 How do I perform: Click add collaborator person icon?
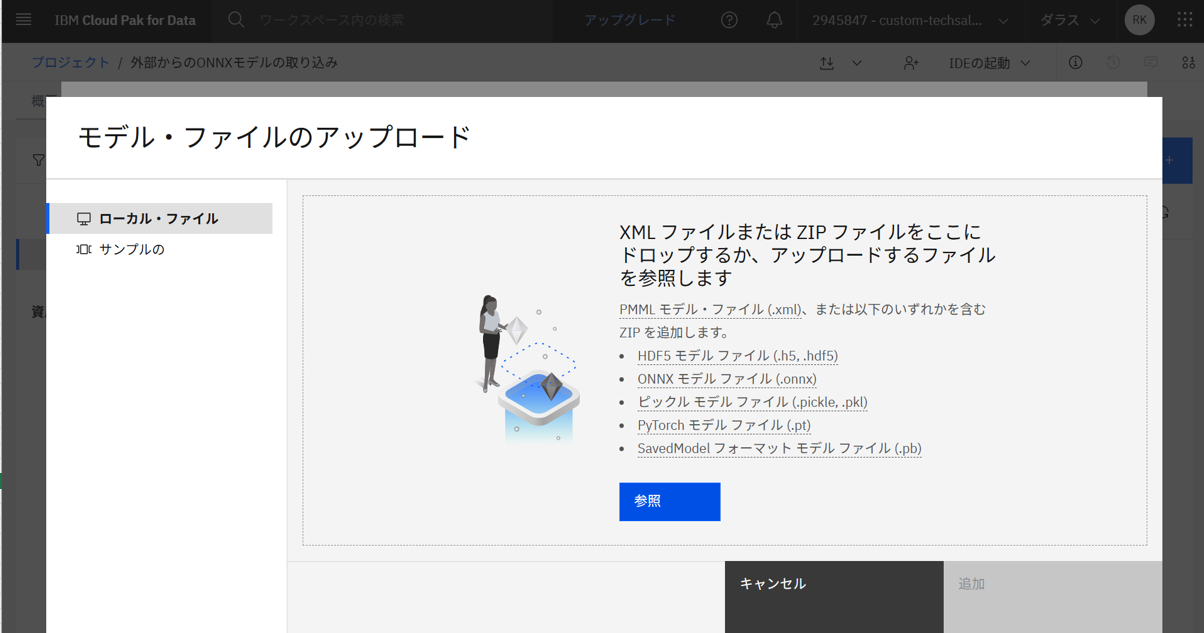(911, 63)
